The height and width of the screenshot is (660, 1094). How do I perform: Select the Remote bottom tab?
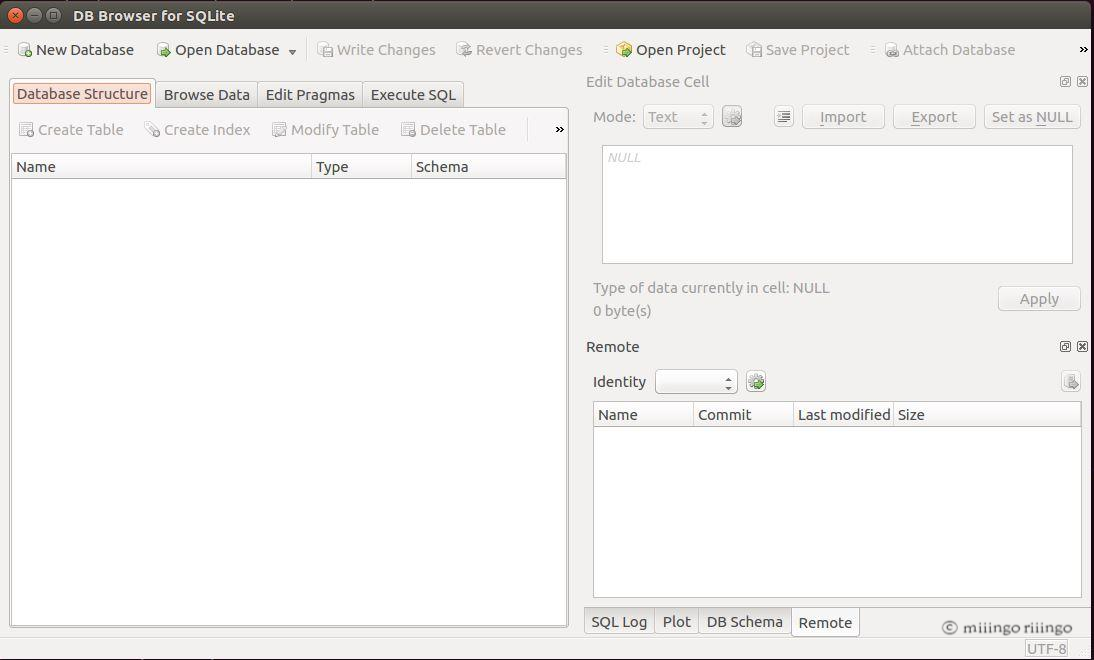pos(825,622)
